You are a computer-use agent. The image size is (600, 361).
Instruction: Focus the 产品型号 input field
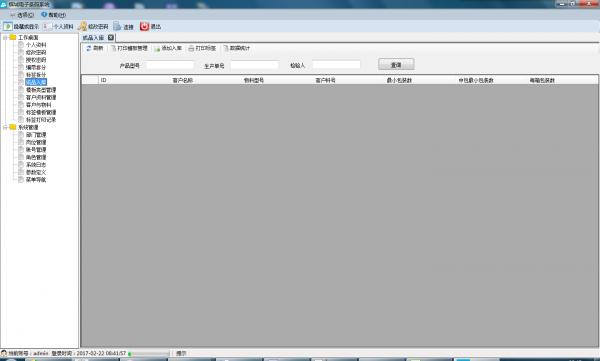[x=170, y=65]
